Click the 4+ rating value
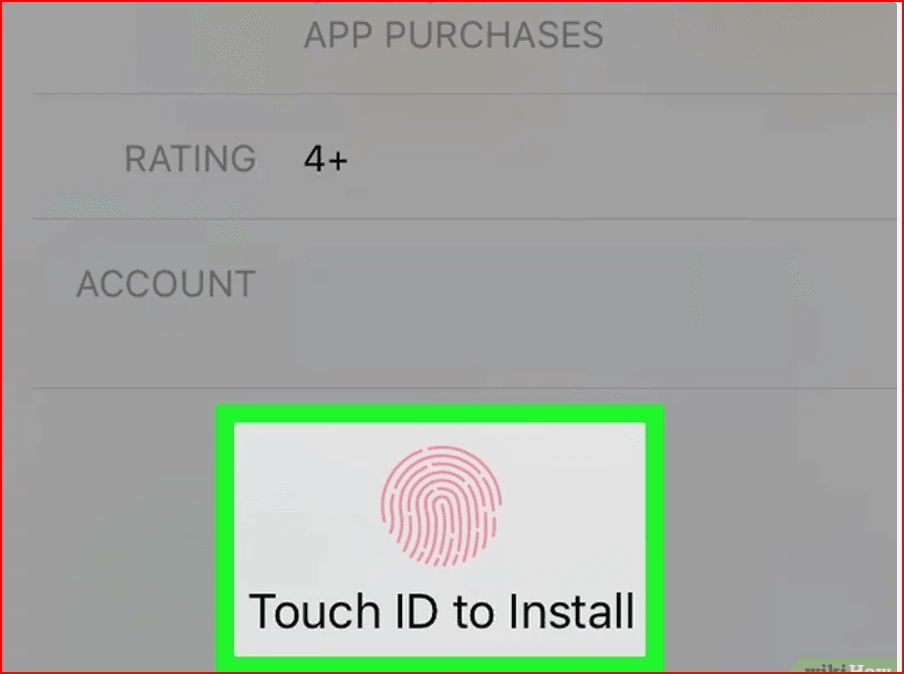This screenshot has height=674, width=904. (x=326, y=159)
